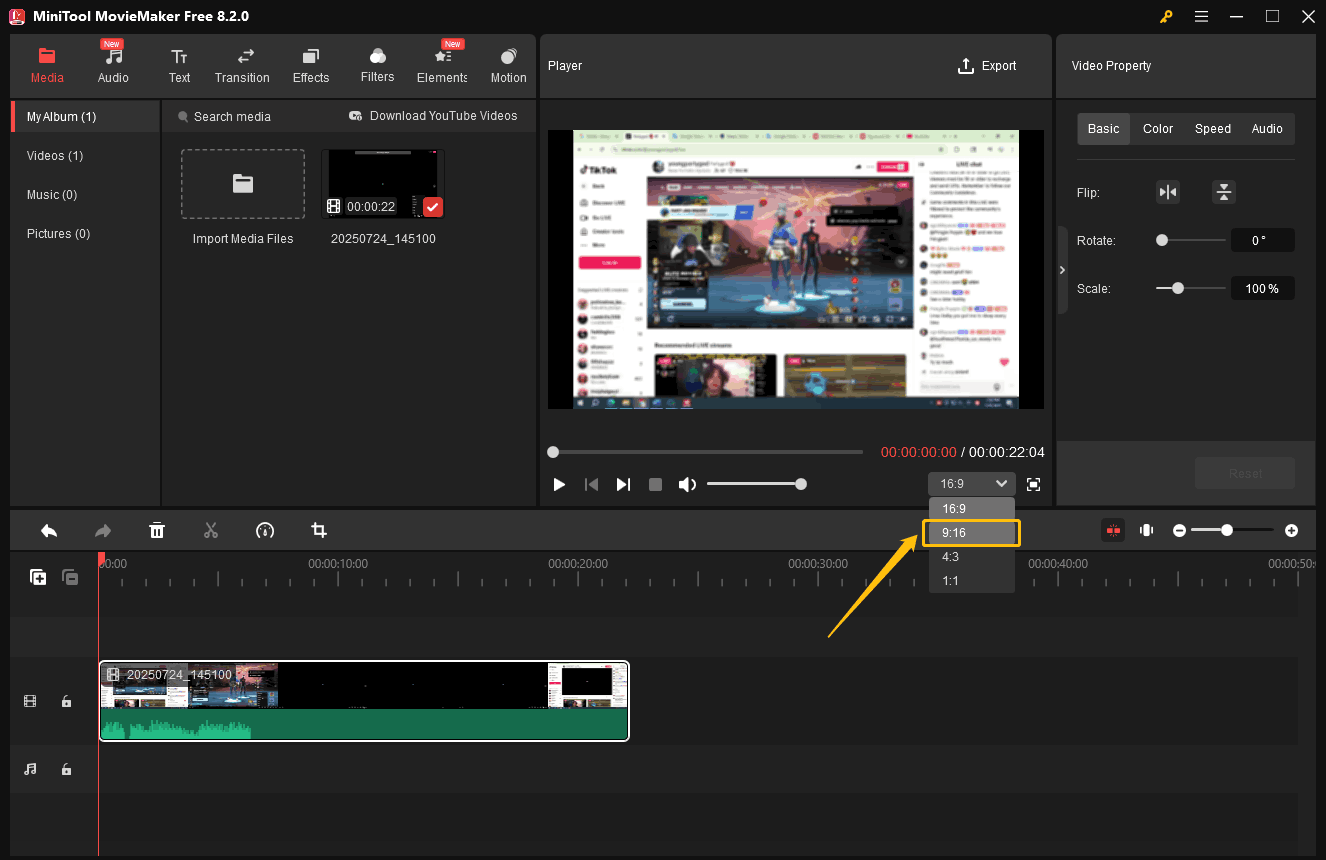Remove a track from the timeline
Viewport: 1326px width, 860px height.
[x=70, y=577]
